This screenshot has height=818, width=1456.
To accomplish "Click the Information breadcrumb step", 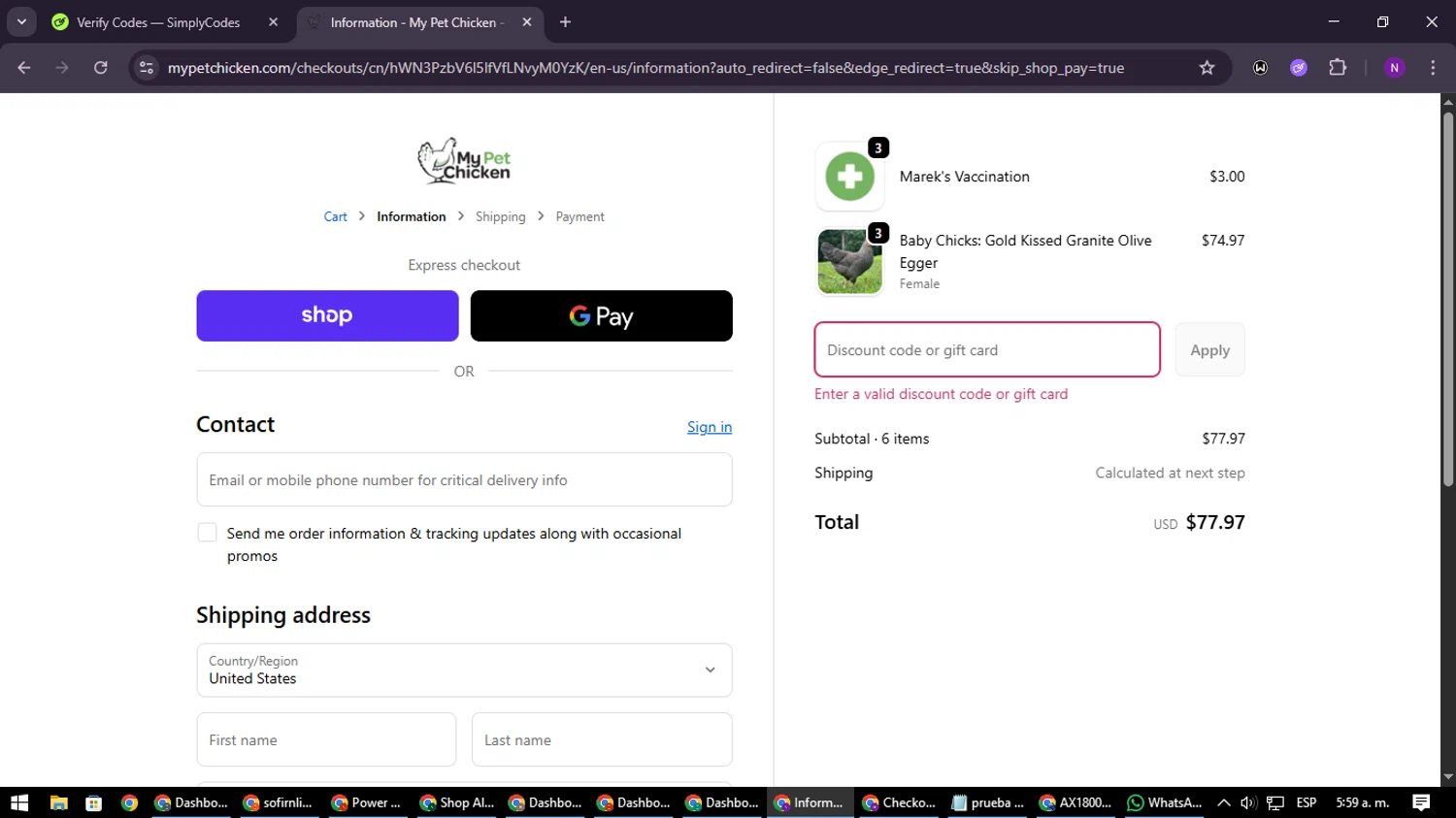I will click(412, 216).
